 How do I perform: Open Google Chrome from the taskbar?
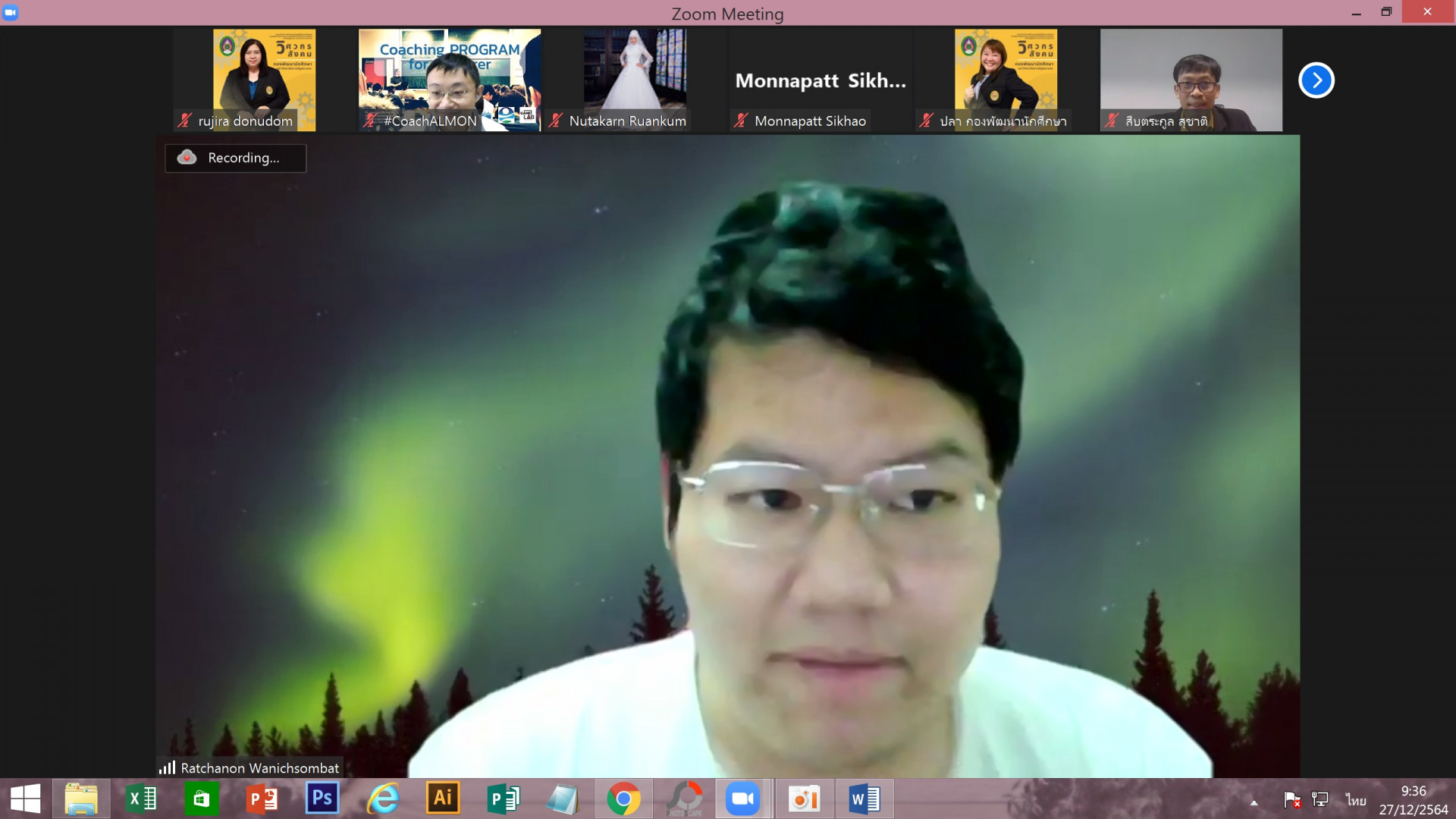[x=623, y=799]
